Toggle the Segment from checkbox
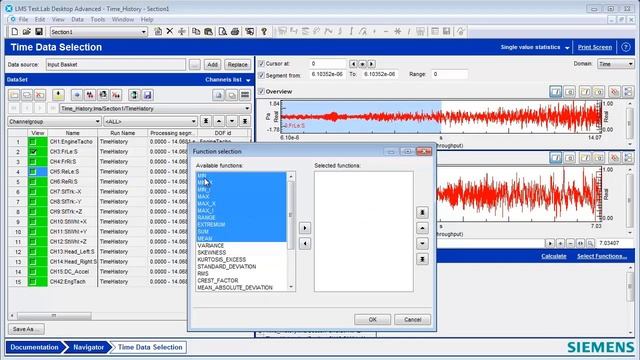The width and height of the screenshot is (640, 360). 262,76
